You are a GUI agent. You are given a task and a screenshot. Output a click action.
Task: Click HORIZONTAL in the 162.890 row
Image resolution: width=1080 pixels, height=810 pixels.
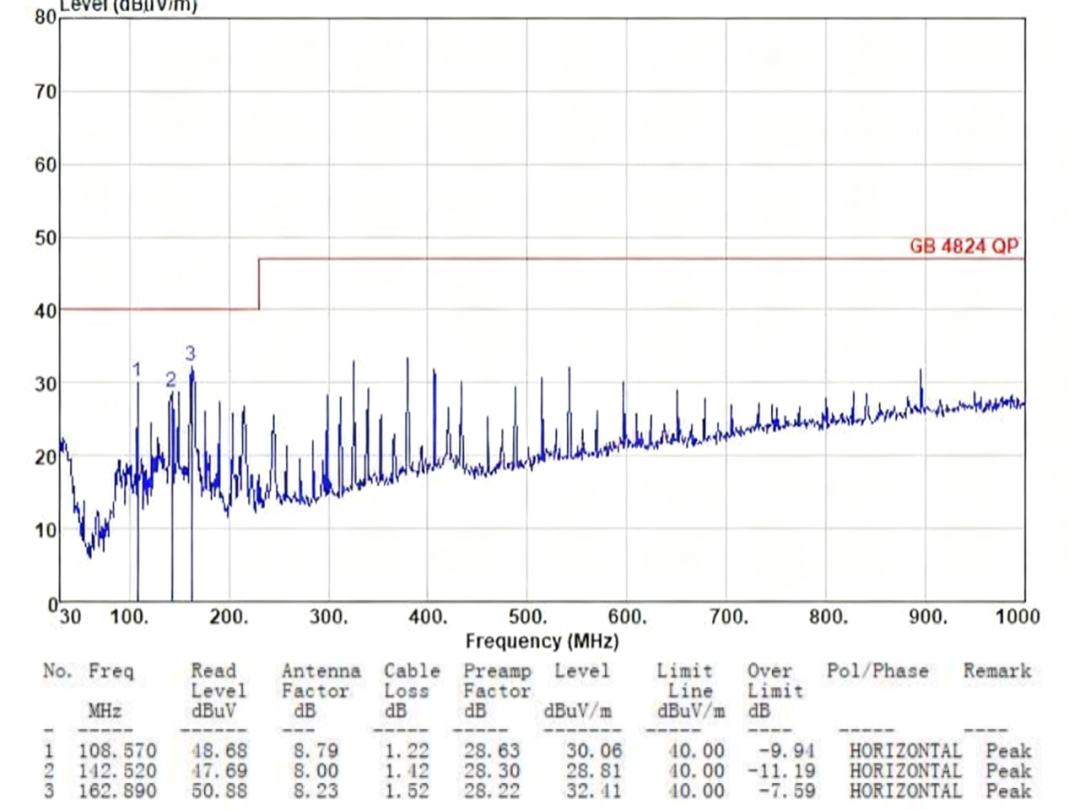tap(906, 791)
